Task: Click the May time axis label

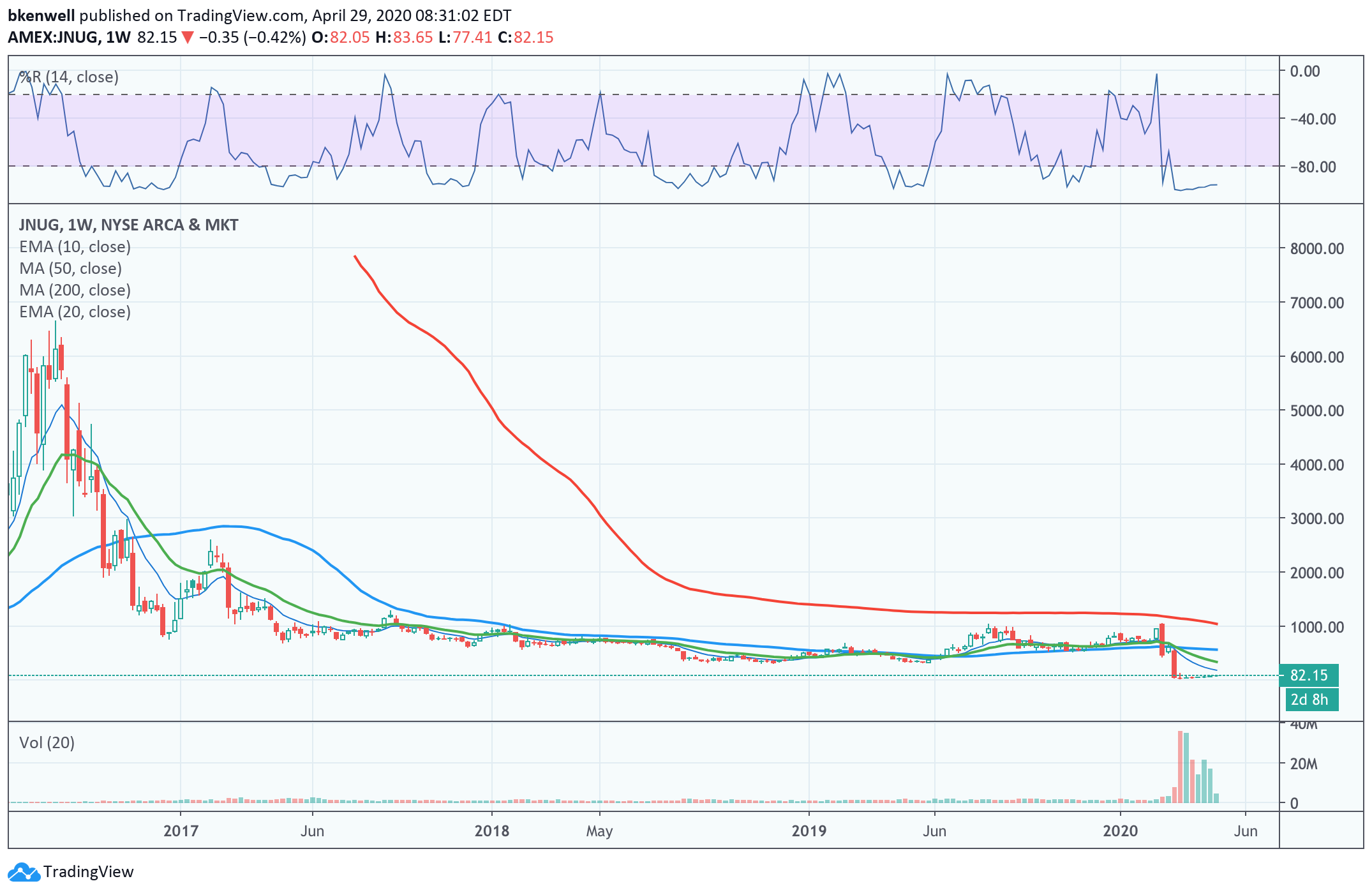Action: point(599,831)
